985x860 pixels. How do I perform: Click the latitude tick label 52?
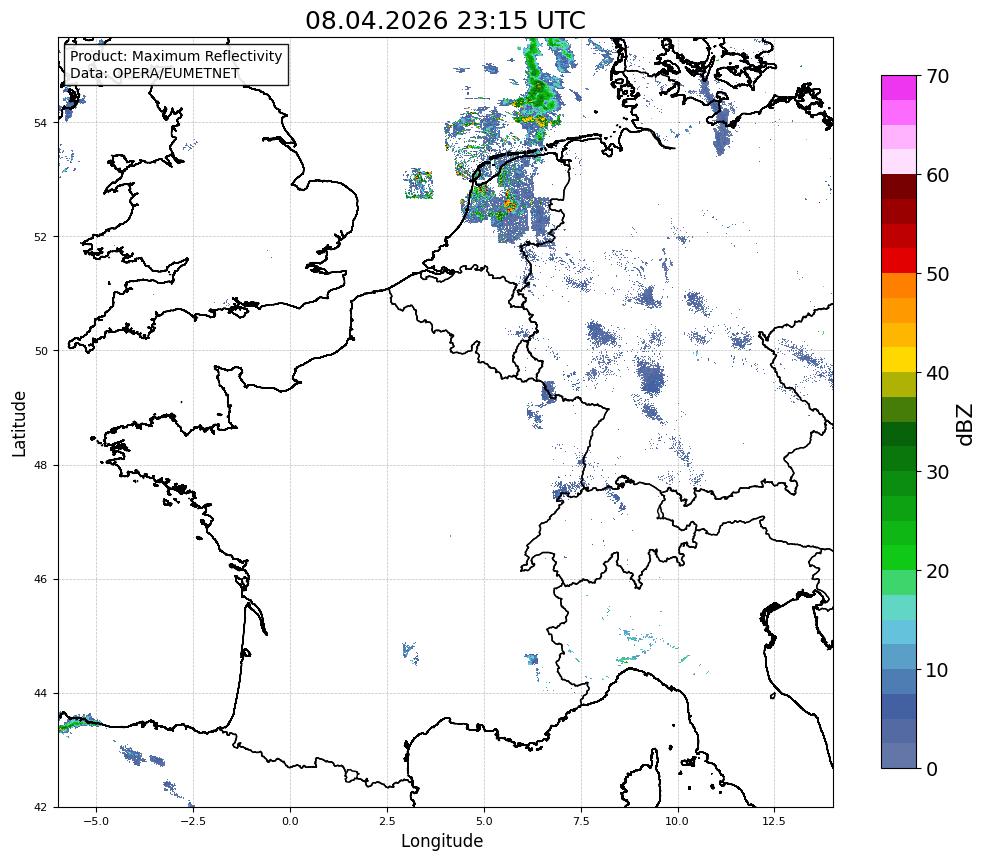tap(40, 237)
